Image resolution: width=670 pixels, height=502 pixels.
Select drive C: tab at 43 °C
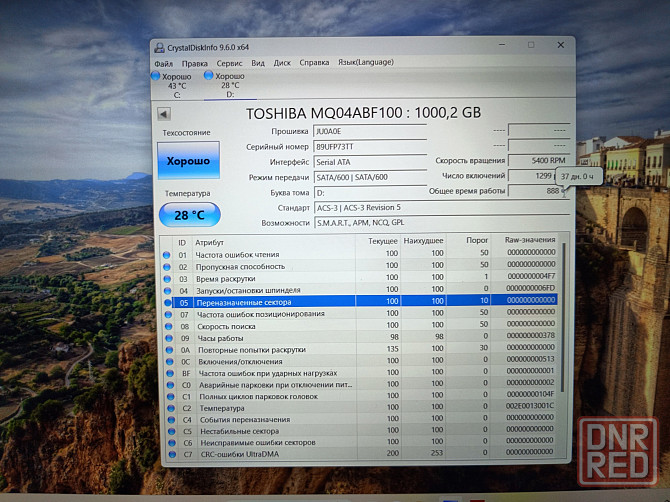click(176, 86)
